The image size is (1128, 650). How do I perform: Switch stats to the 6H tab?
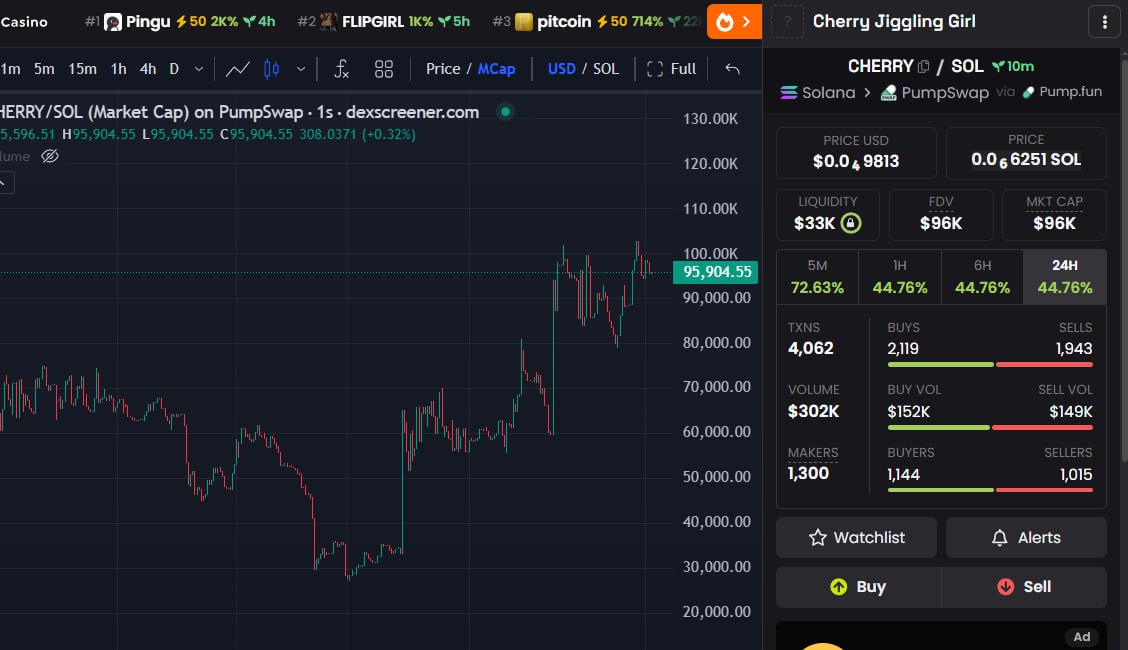[983, 277]
